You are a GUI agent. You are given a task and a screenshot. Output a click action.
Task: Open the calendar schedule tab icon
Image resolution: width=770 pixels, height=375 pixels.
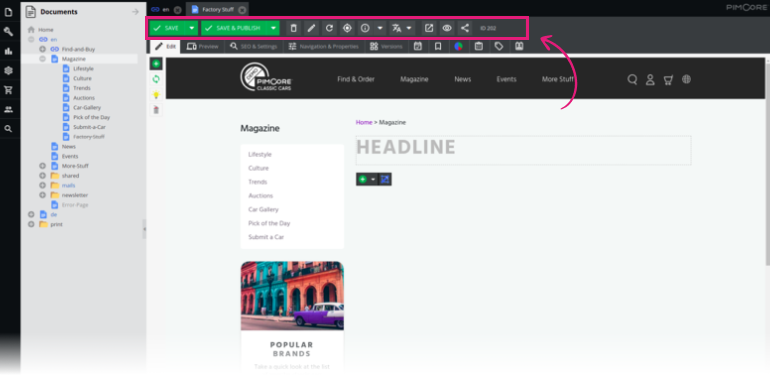coord(418,46)
